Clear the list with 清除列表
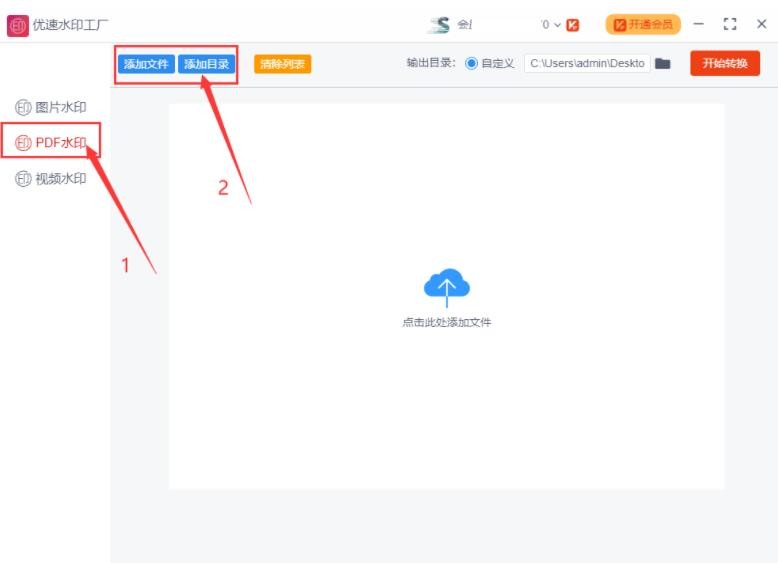 tap(283, 64)
